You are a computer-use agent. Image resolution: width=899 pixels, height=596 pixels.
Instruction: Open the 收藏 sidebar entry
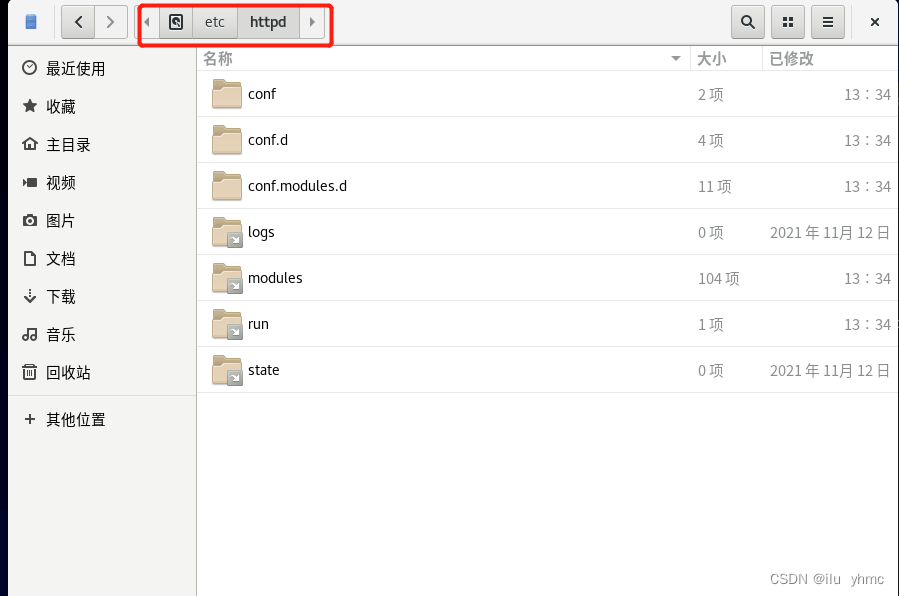[64, 106]
